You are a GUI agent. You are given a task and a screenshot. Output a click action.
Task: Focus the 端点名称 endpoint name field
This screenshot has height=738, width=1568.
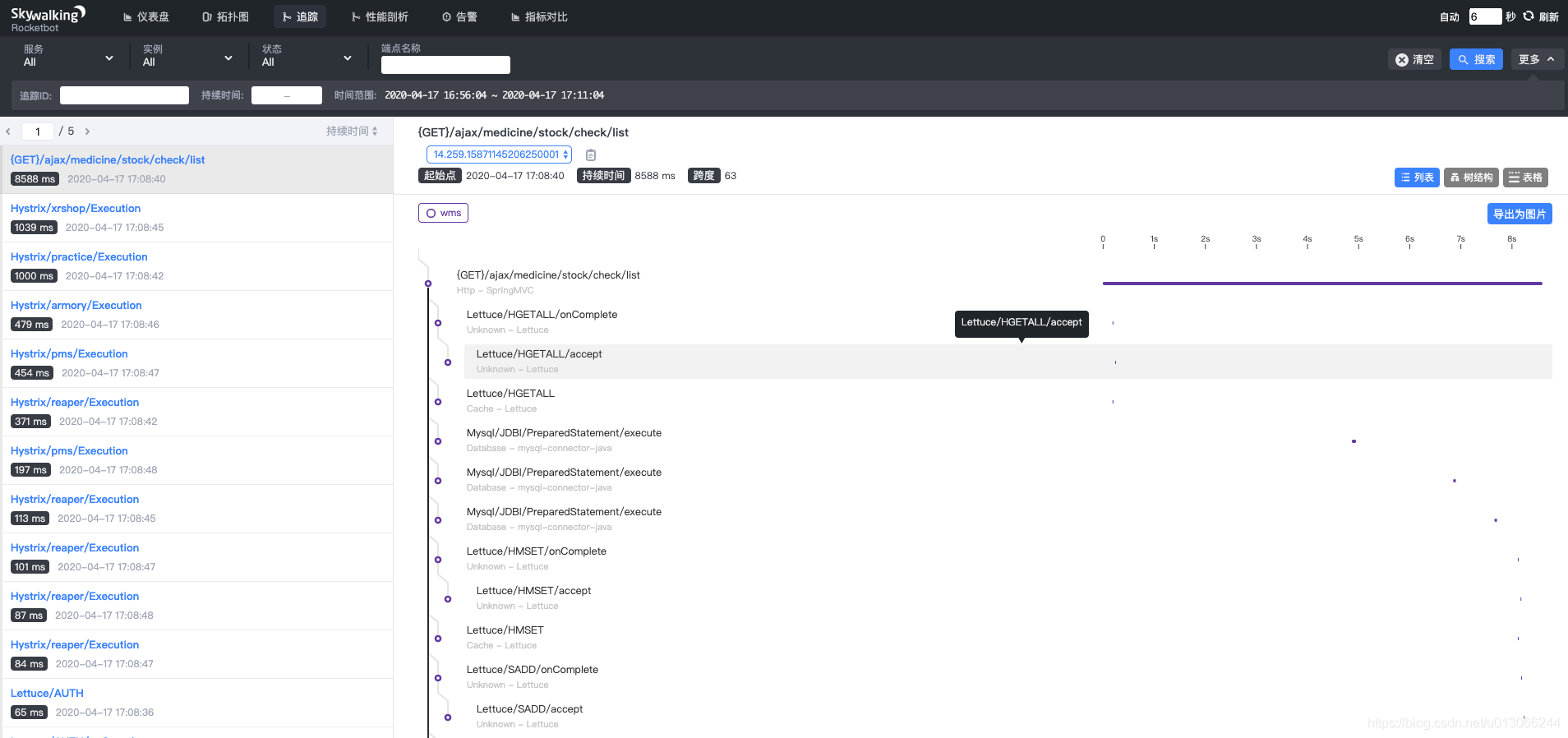[x=445, y=65]
